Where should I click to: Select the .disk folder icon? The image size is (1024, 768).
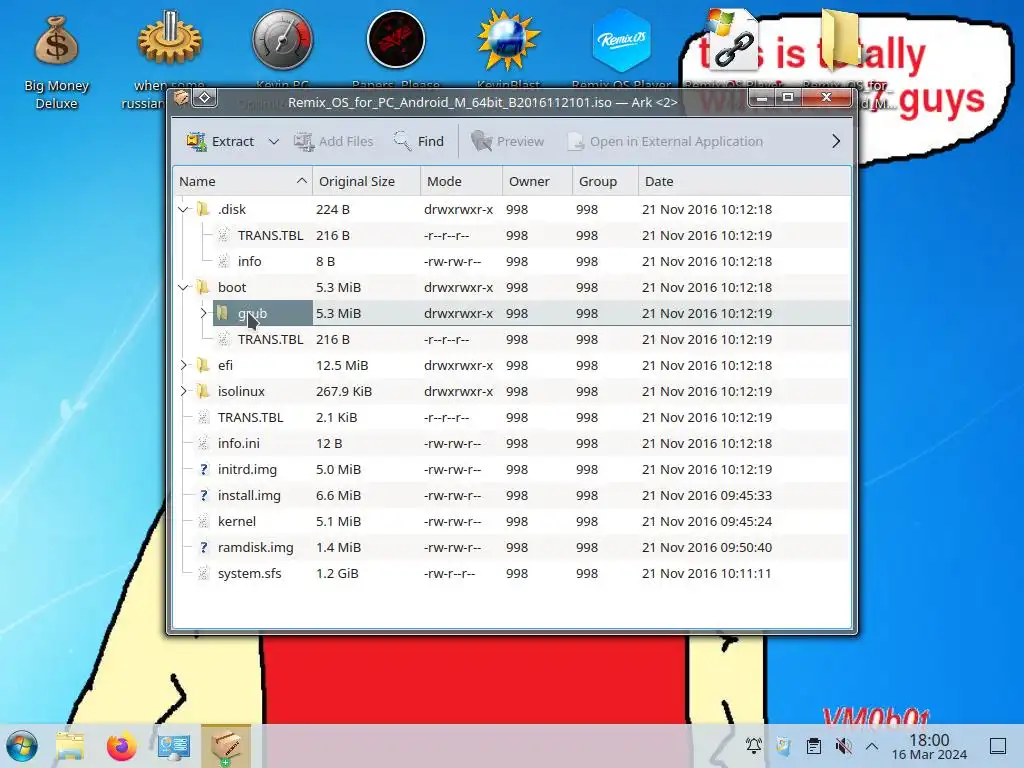(203, 209)
